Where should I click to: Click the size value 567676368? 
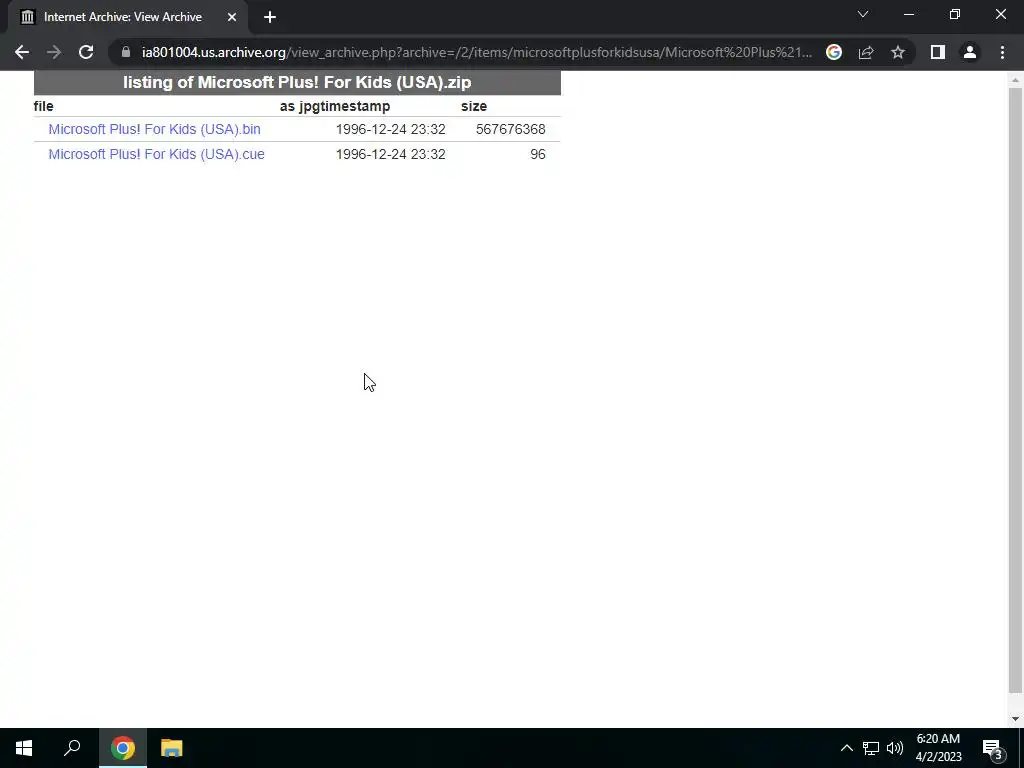click(x=510, y=129)
